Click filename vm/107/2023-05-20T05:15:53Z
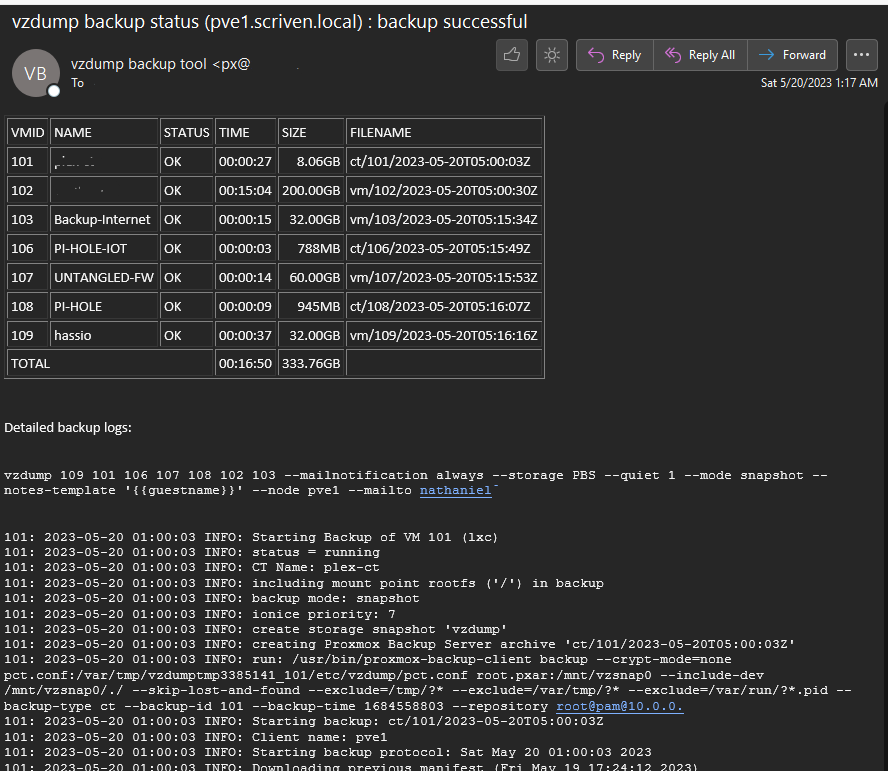The image size is (888, 771). 444,278
